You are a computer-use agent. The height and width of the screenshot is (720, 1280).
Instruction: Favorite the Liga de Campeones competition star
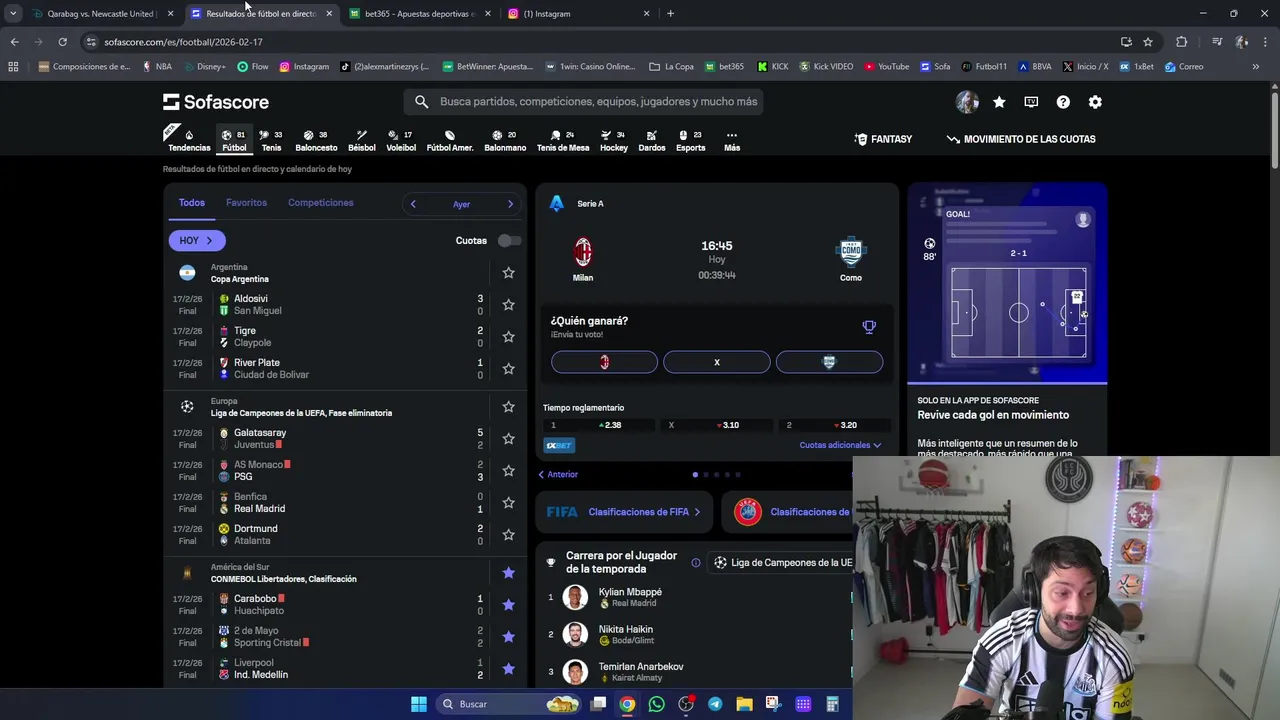point(508,407)
